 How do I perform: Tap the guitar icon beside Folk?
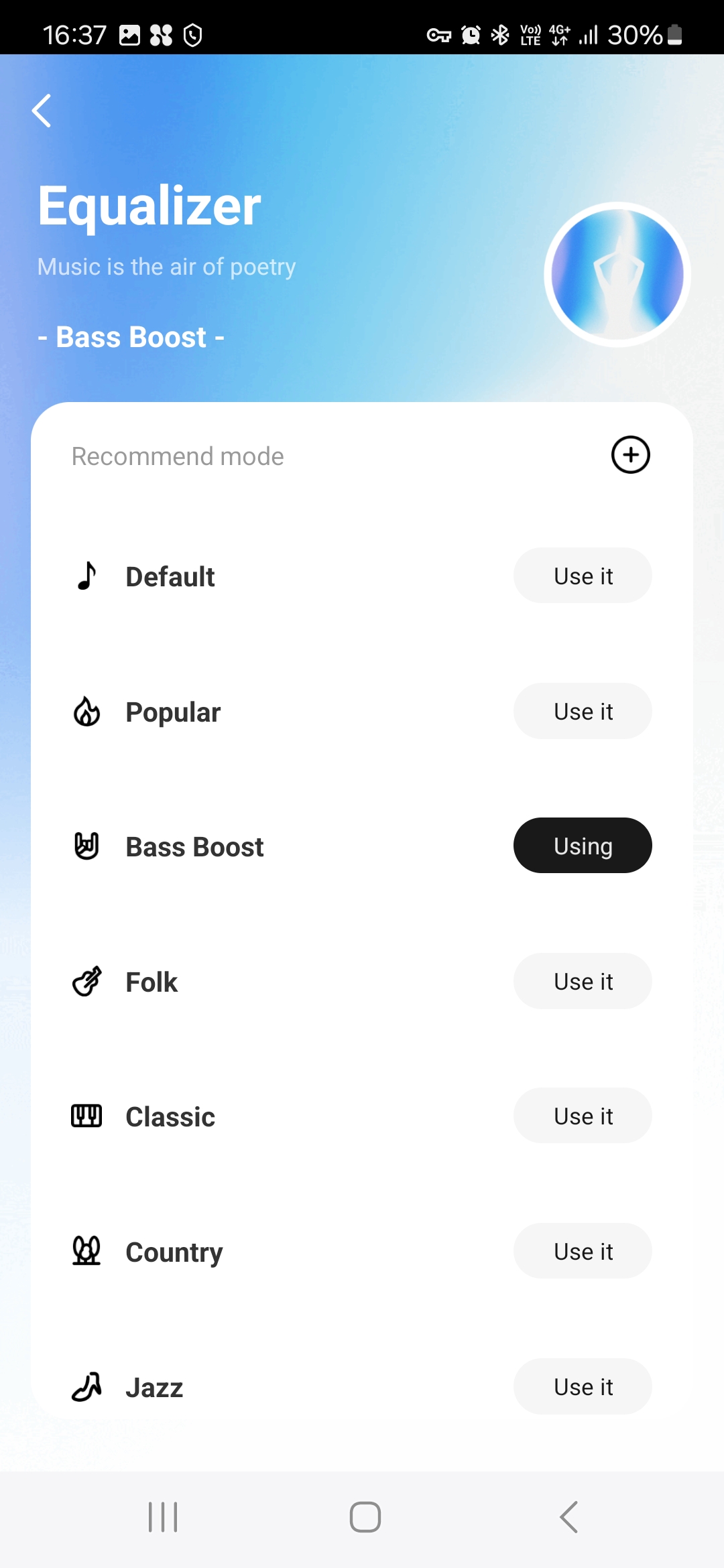point(86,982)
